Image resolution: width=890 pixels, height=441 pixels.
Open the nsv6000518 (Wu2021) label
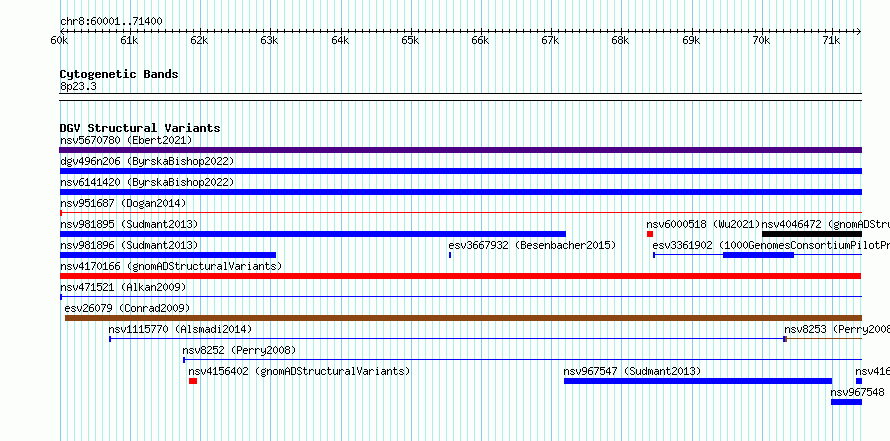(x=703, y=224)
